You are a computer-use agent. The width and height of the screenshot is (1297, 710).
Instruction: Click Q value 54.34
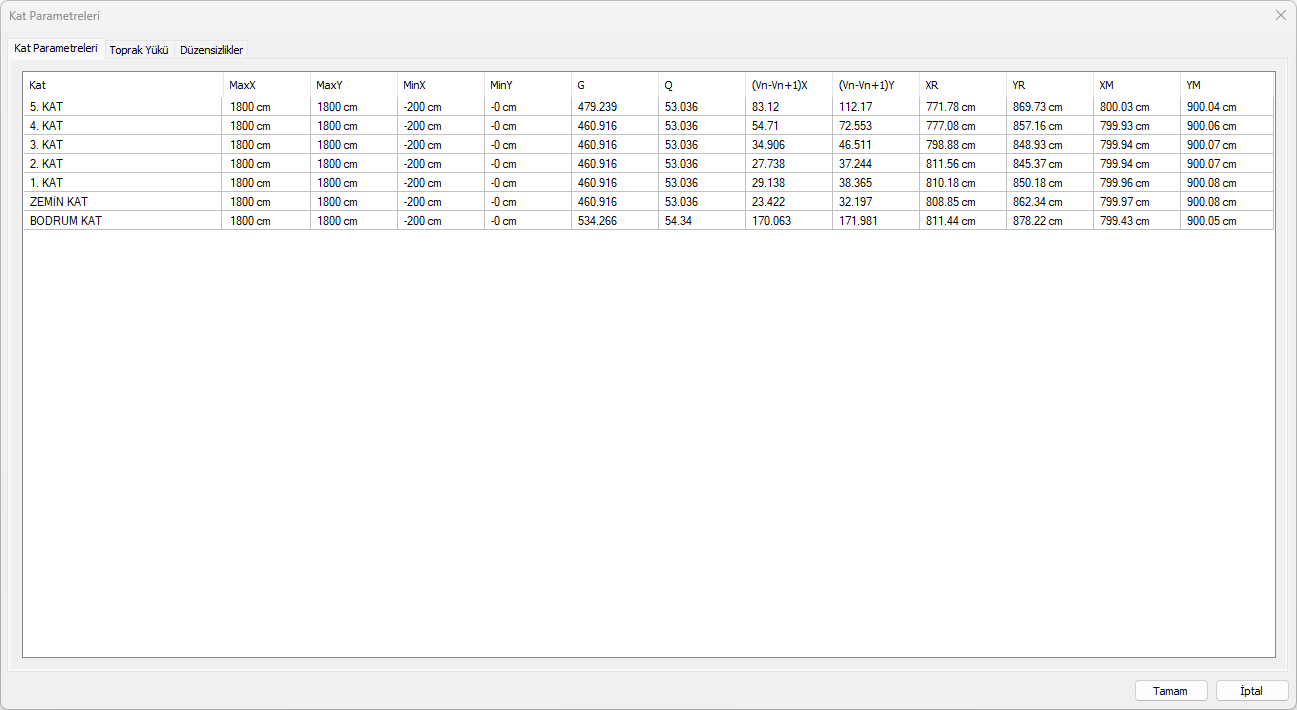click(x=701, y=221)
